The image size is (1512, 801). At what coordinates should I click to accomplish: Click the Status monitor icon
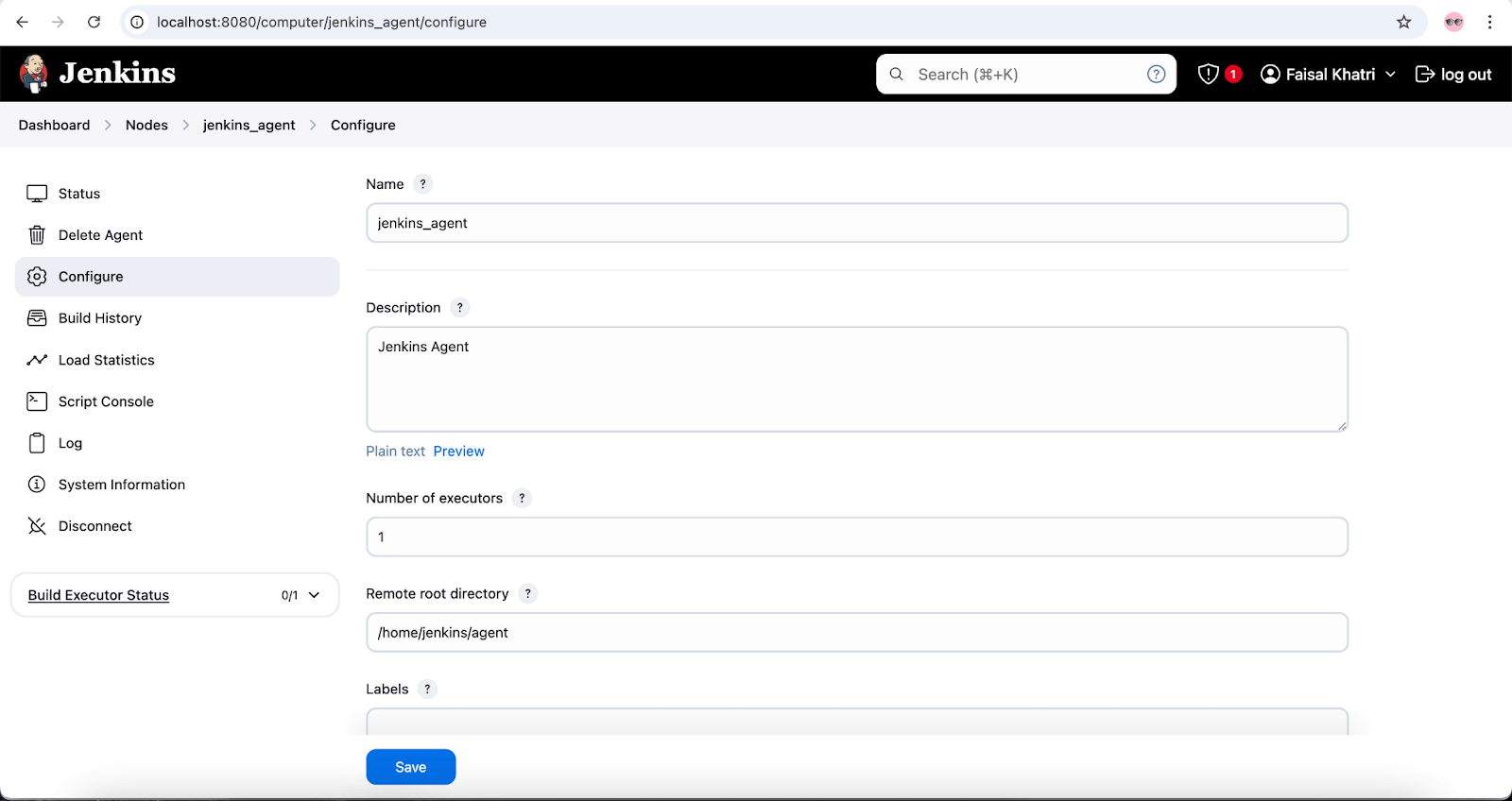pos(37,194)
